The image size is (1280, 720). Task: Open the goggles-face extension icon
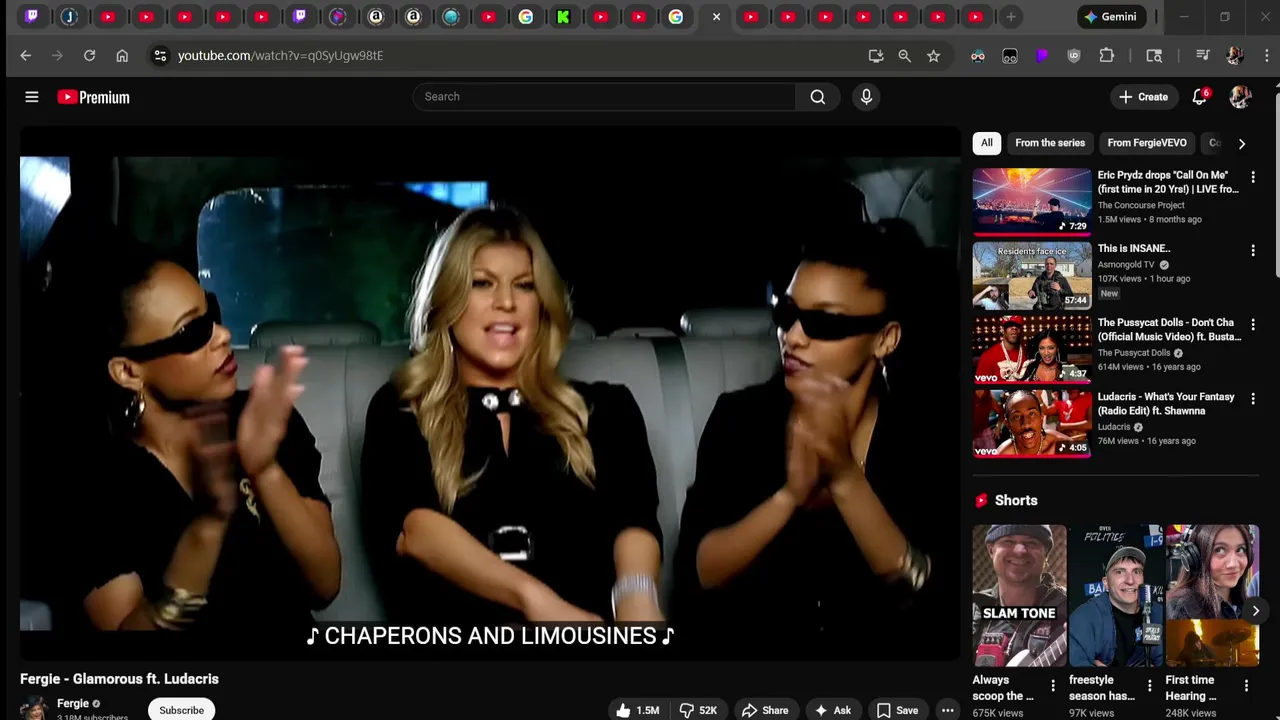(978, 56)
